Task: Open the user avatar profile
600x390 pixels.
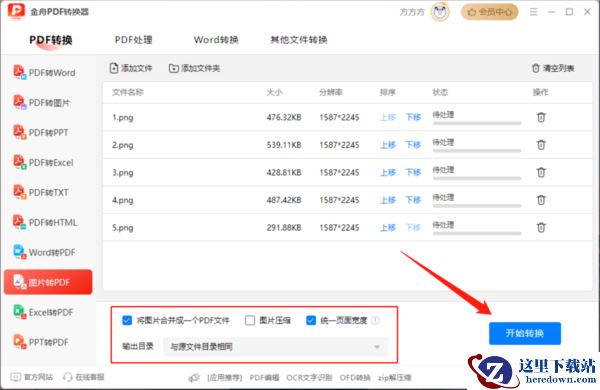Action: click(x=440, y=12)
